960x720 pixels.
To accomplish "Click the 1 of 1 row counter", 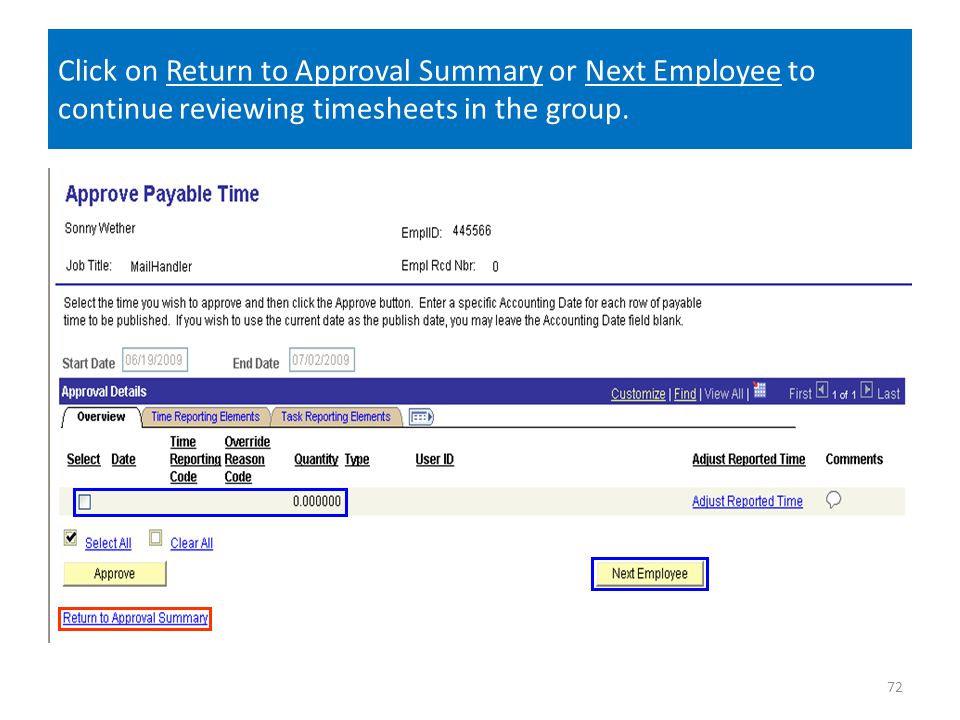I will [x=844, y=395].
